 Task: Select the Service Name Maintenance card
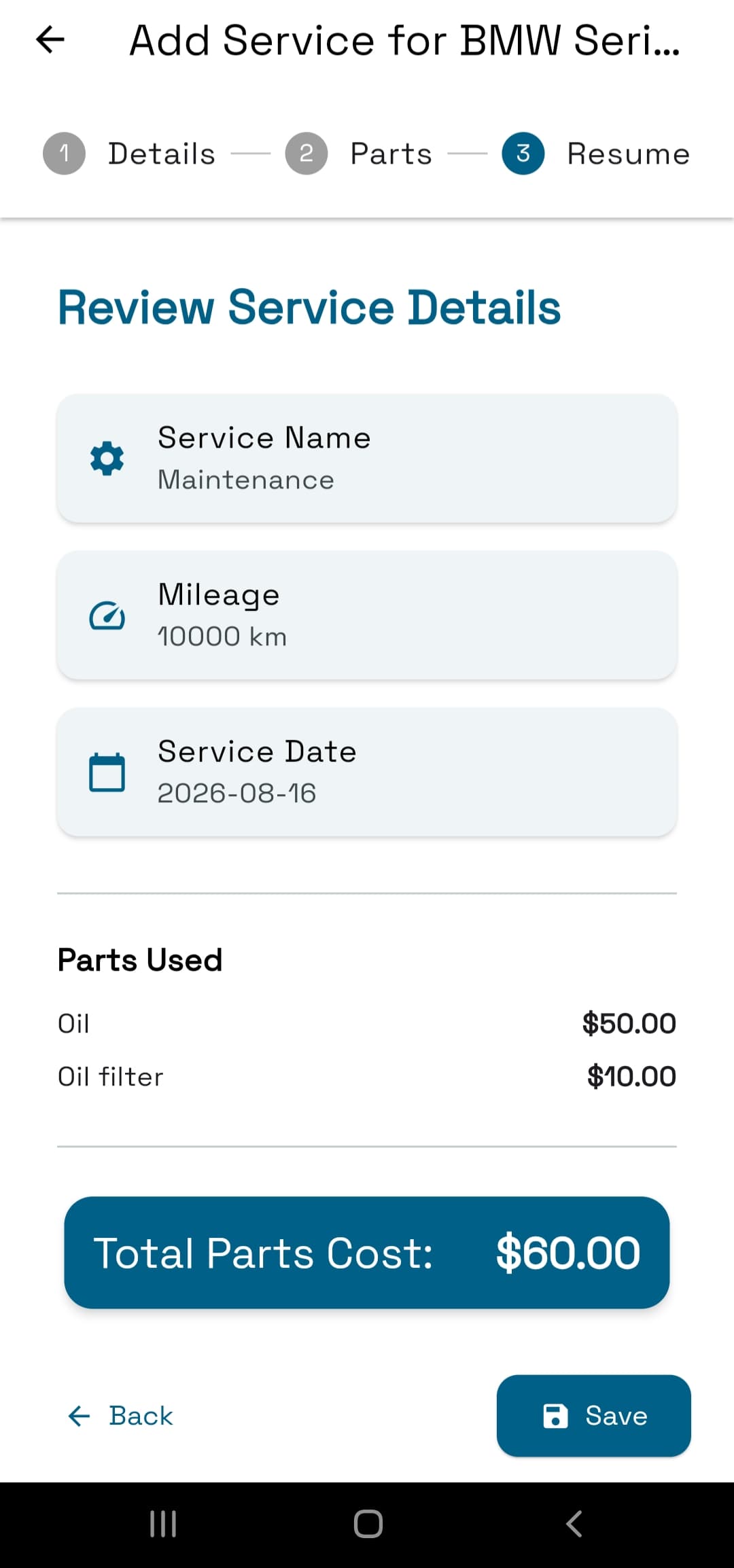pyautogui.click(x=367, y=459)
